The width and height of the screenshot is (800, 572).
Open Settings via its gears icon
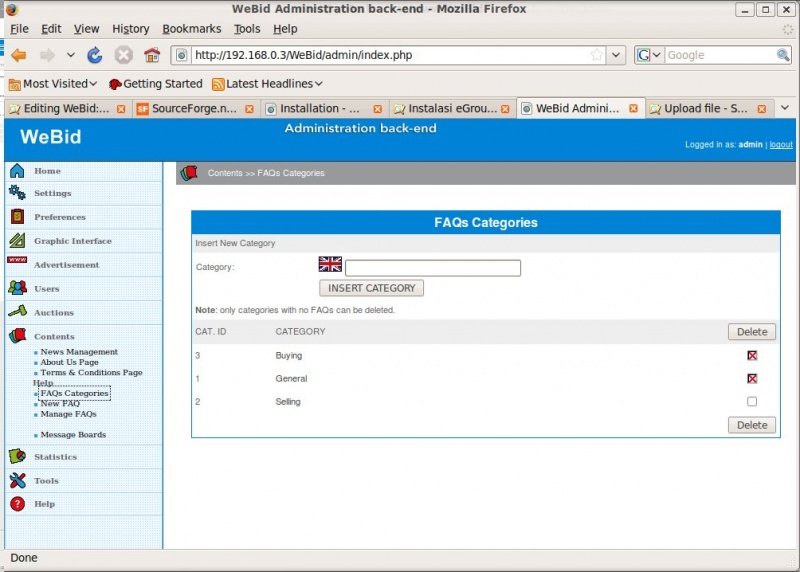click(x=17, y=193)
